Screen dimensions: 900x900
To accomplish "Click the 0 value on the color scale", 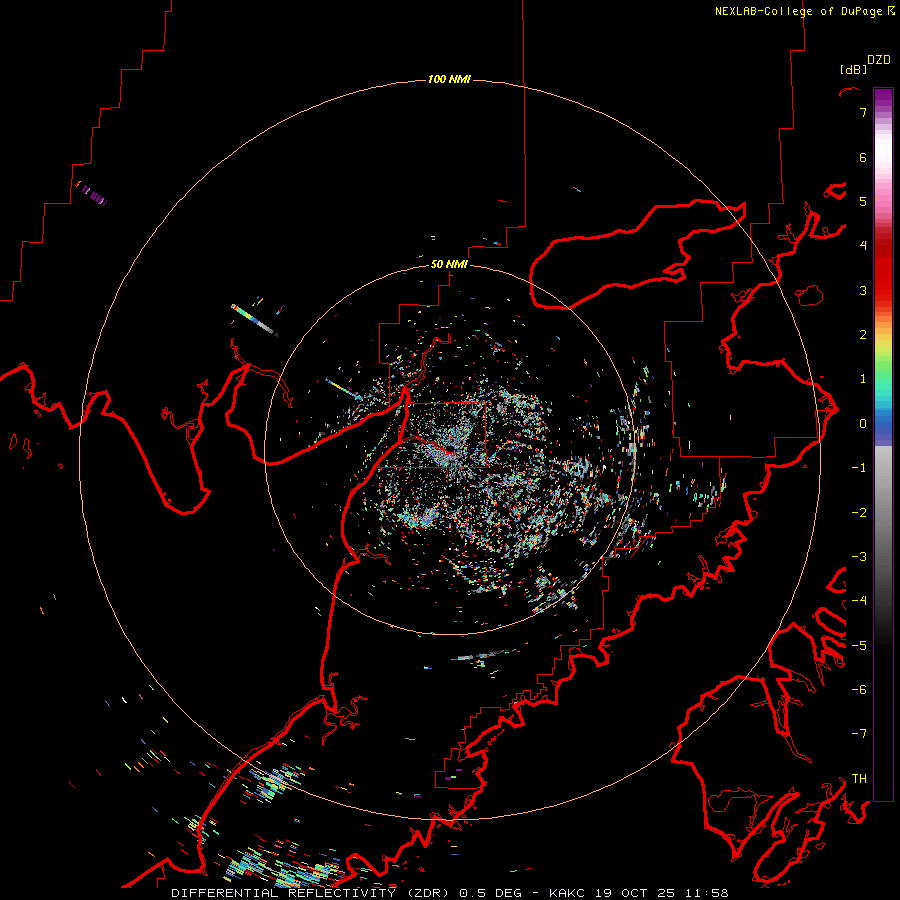I will [863, 424].
